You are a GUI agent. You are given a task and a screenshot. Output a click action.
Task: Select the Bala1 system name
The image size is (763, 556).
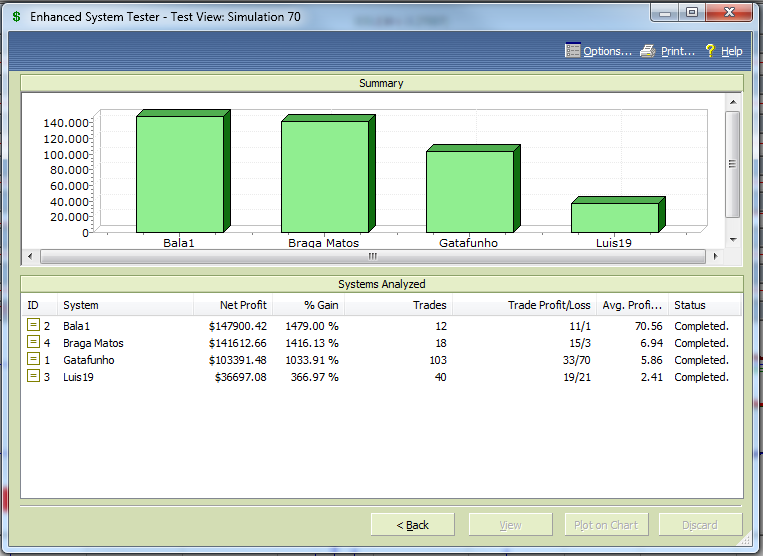(x=76, y=326)
